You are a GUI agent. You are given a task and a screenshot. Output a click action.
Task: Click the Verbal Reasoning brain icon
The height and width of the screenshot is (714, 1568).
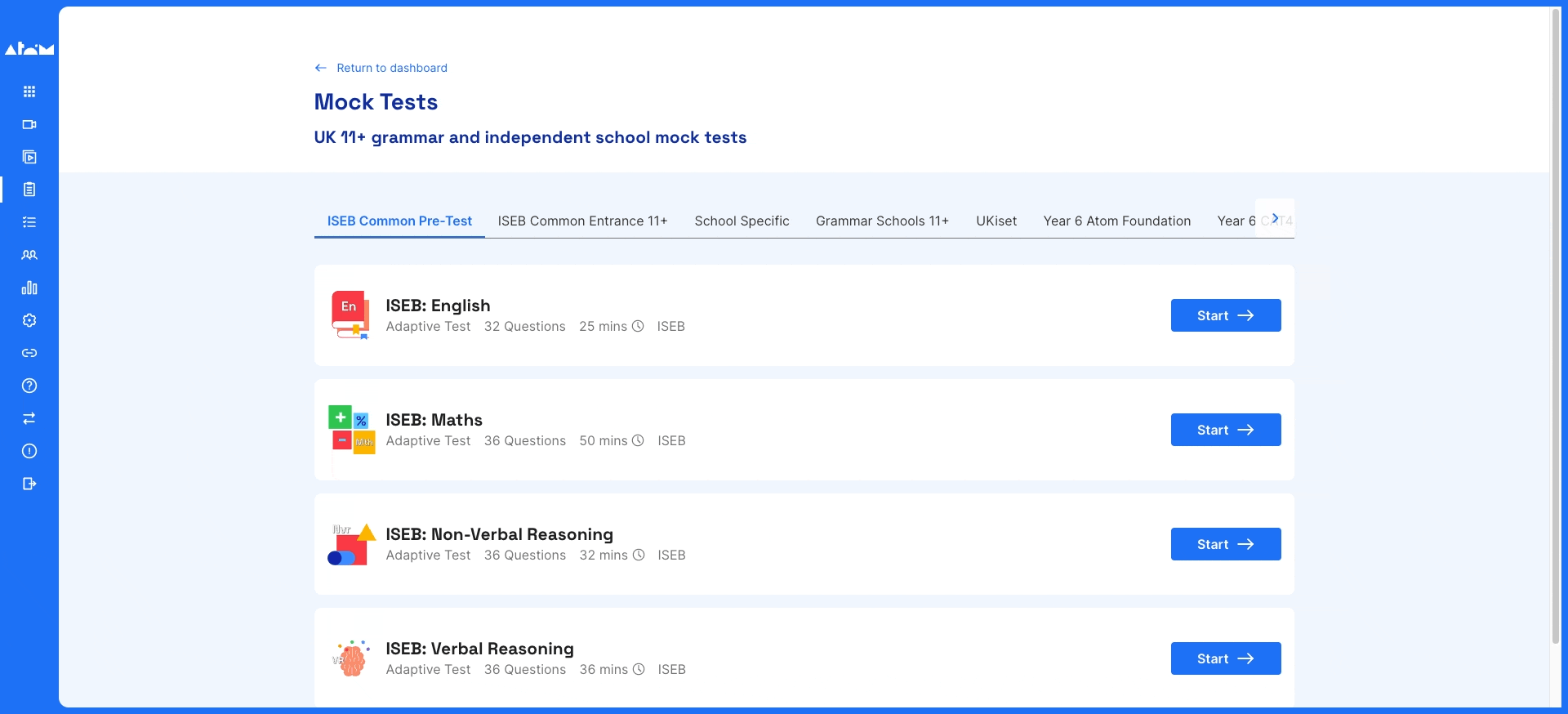(x=351, y=658)
